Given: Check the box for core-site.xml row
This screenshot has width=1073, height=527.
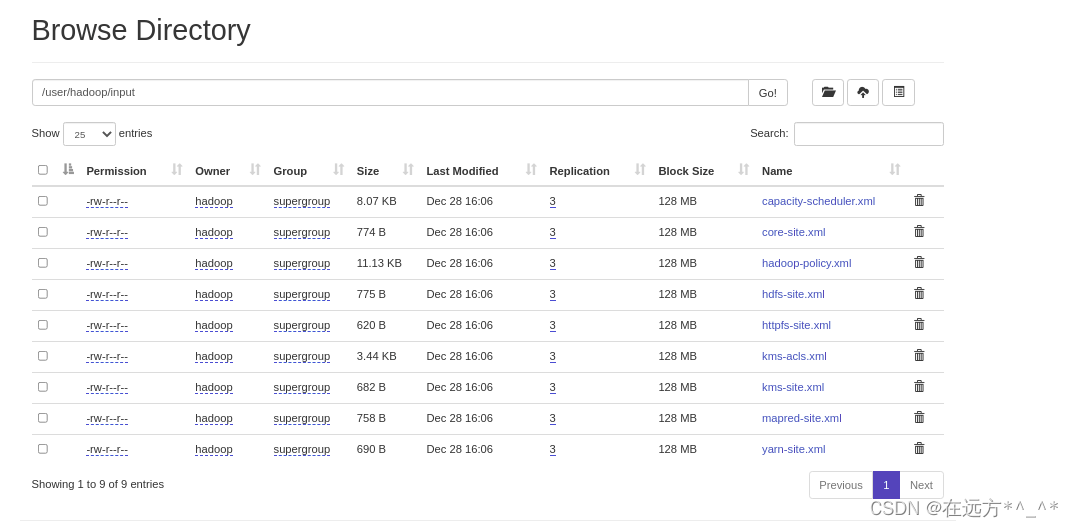Looking at the screenshot, I should click(x=43, y=232).
